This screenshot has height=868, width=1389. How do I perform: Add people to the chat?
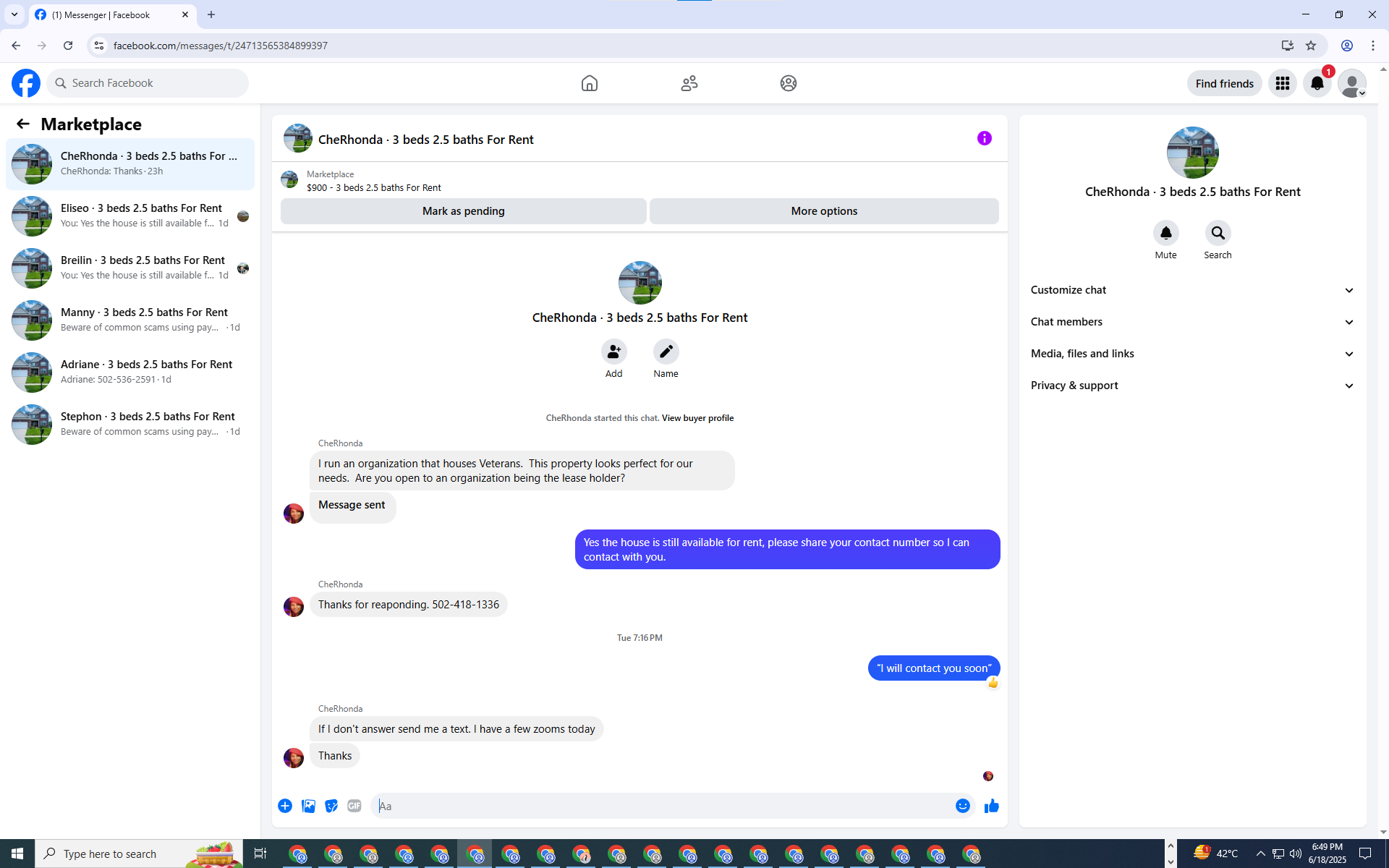pos(614,352)
